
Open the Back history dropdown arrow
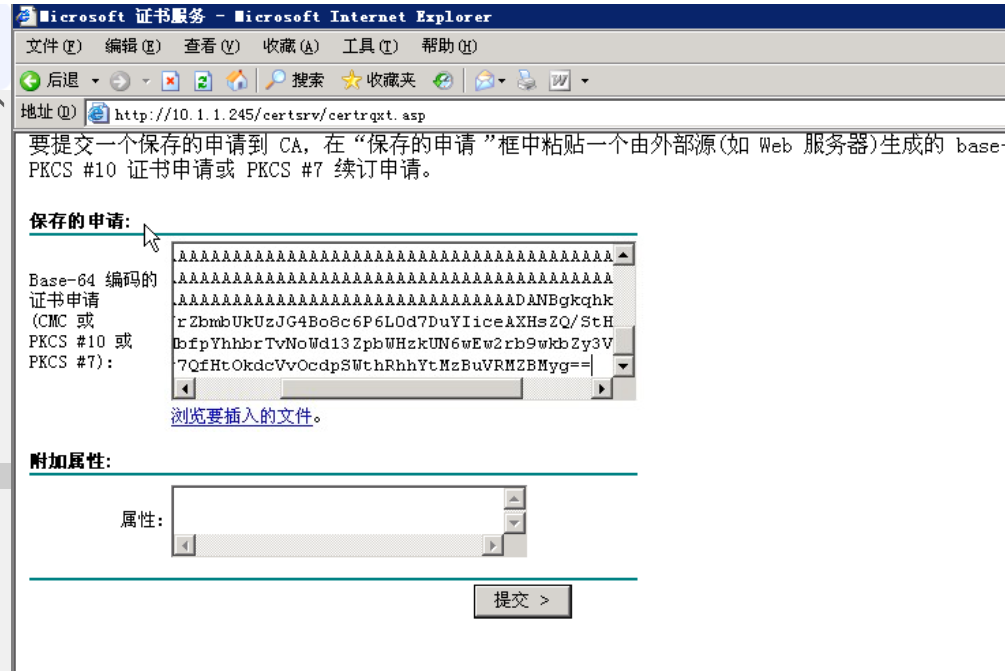[x=96, y=81]
